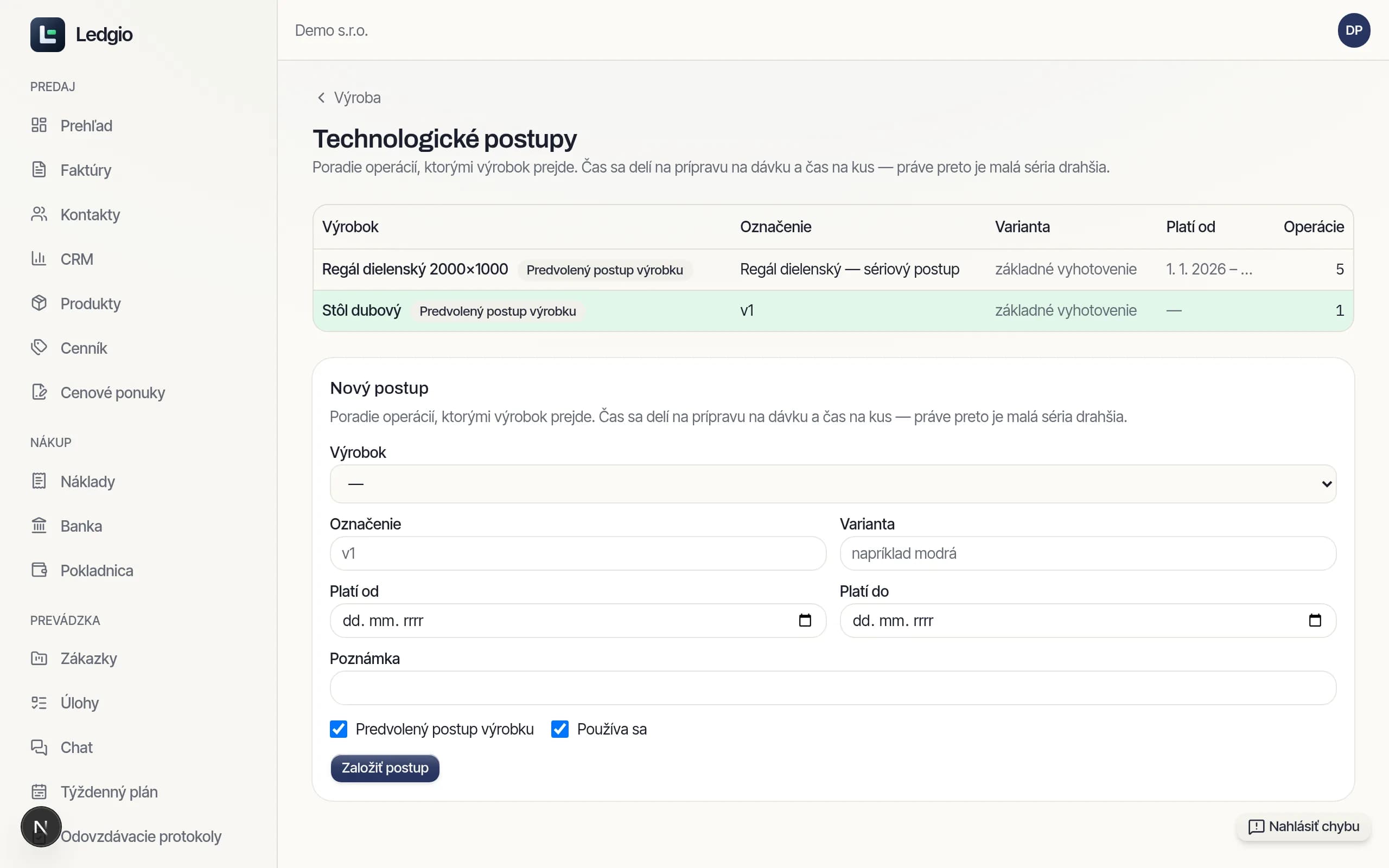1389x868 pixels.
Task: Focus the Poznámka input field
Action: 833,688
